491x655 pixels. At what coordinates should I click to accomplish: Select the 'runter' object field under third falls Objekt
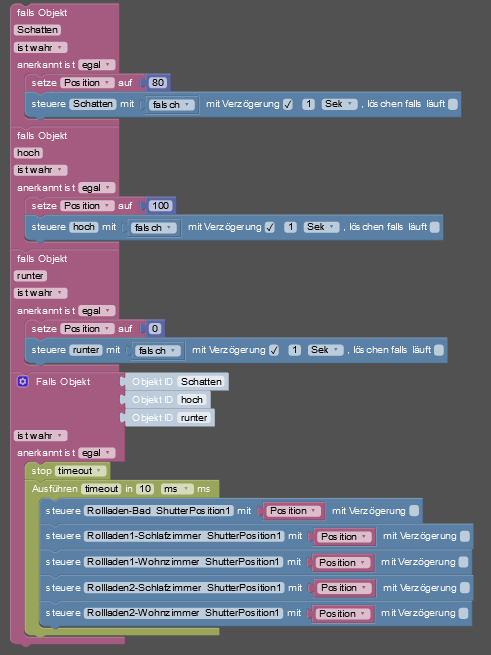[x=30, y=276]
